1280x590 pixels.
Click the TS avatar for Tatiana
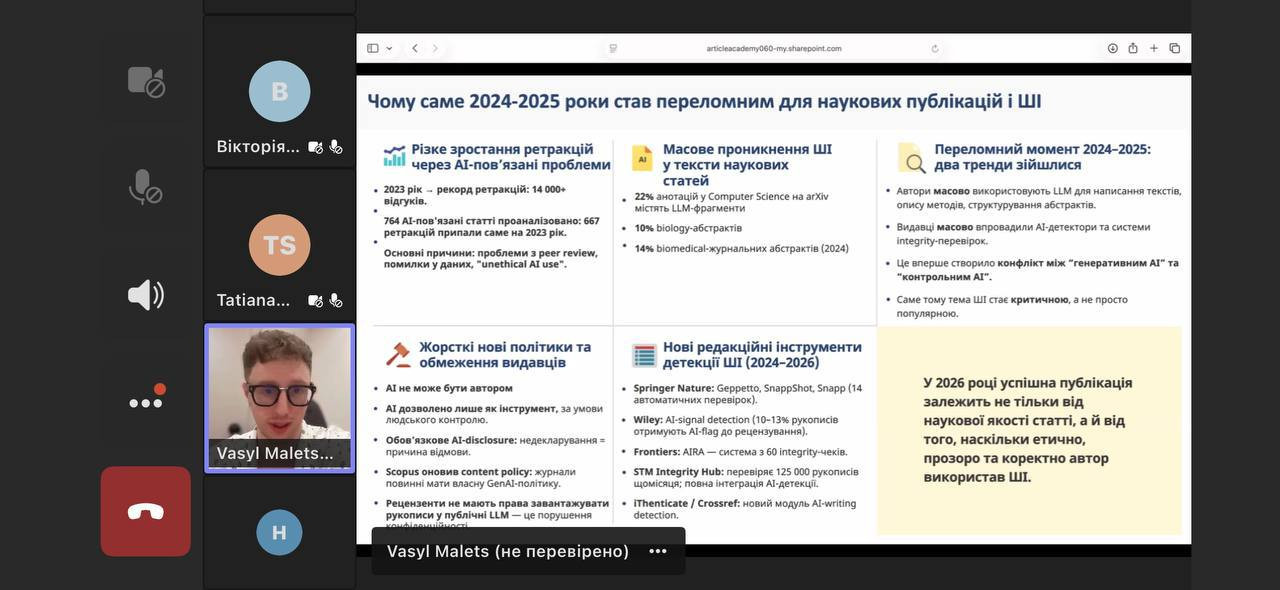279,245
